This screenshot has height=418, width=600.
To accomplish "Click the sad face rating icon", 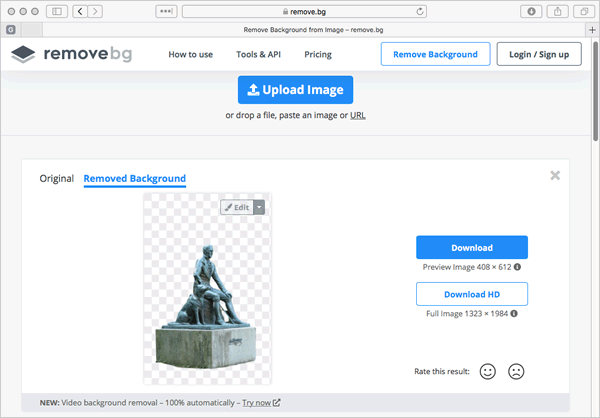I will 516,371.
